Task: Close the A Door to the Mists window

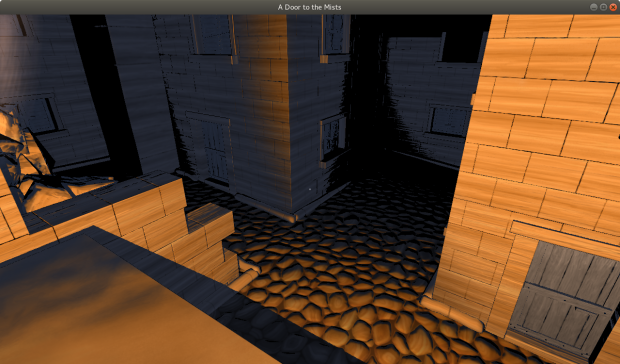Action: point(613,7)
